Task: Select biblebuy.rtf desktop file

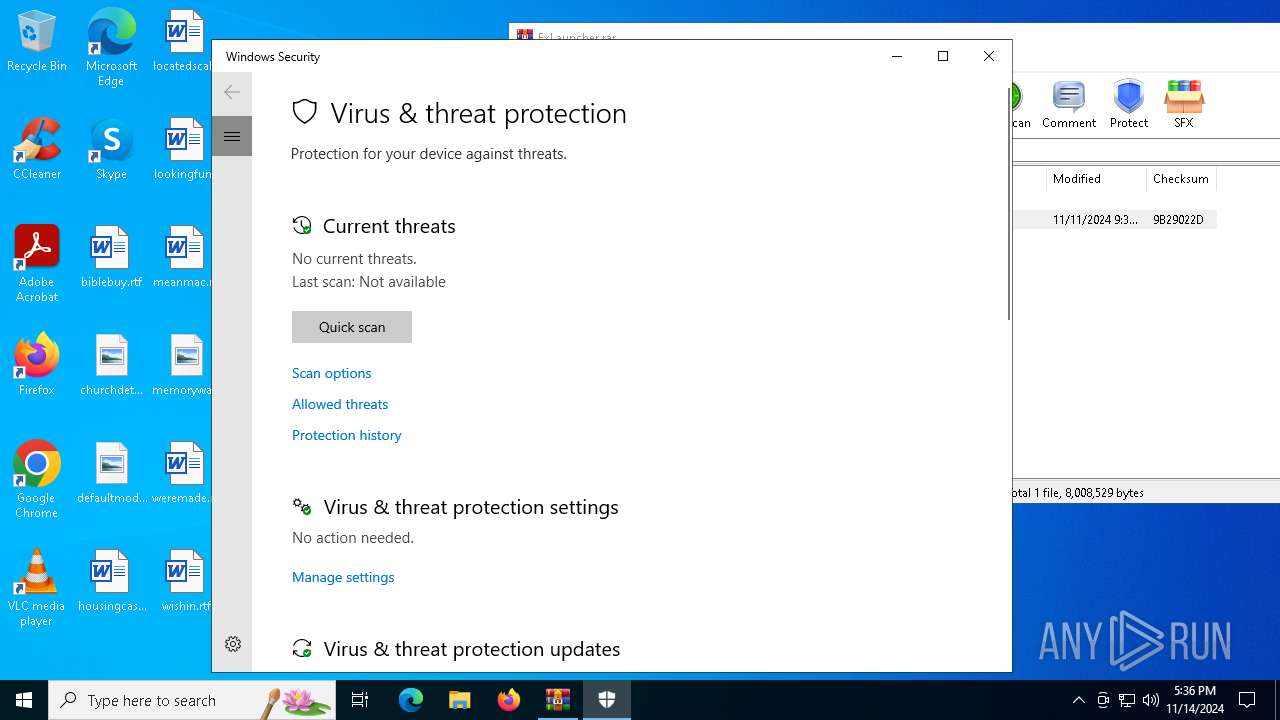Action: click(111, 257)
